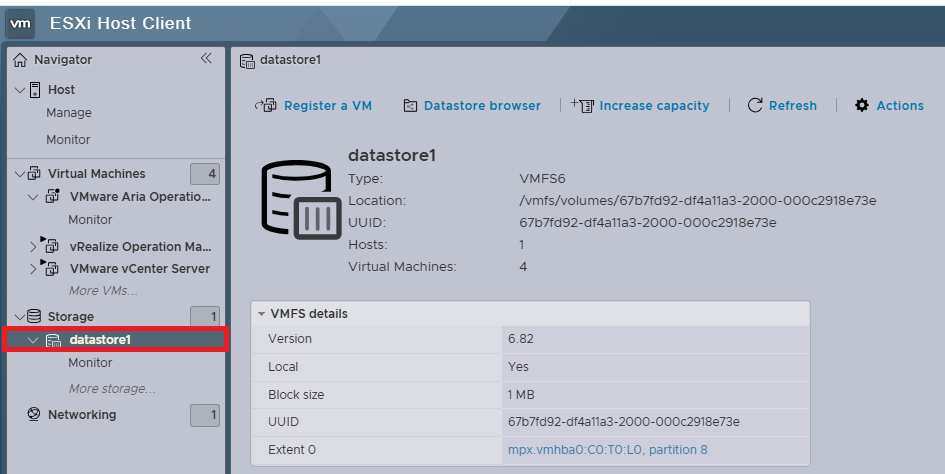
Task: Click the Actions gear icon
Action: point(862,106)
